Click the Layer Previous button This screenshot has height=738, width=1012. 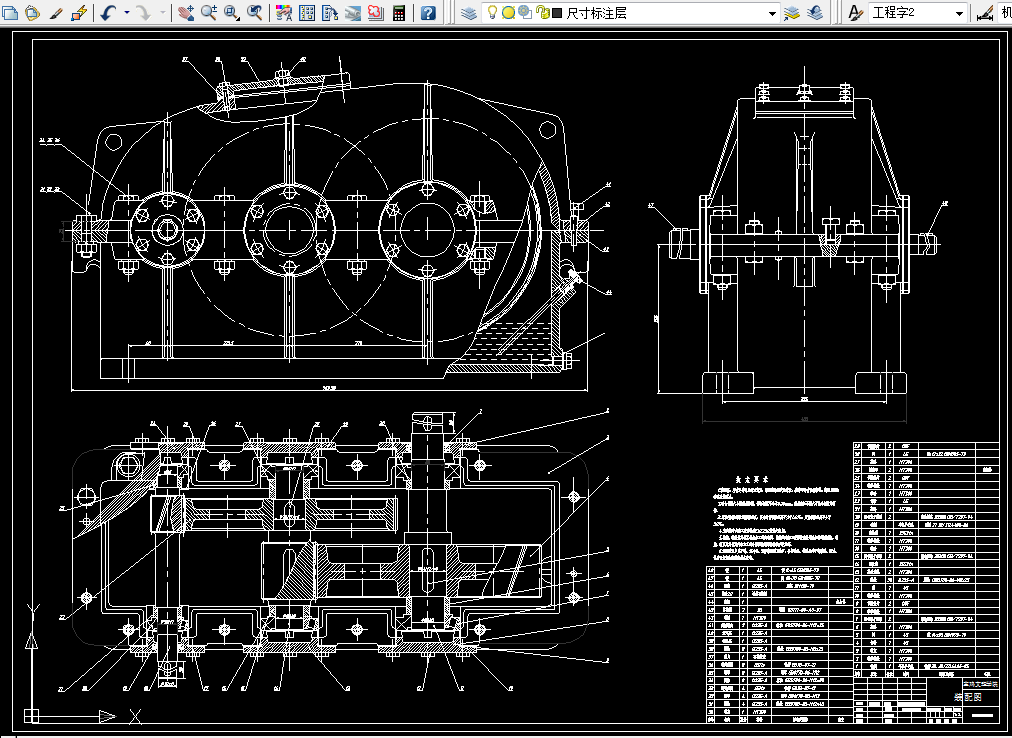(815, 13)
